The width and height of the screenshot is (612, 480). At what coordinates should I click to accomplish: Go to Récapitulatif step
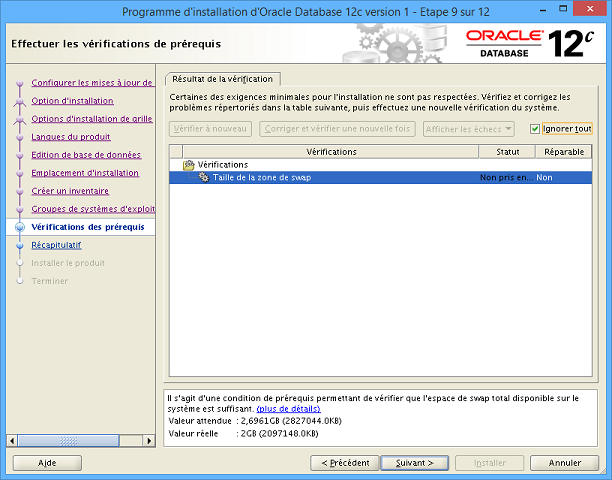tap(56, 245)
